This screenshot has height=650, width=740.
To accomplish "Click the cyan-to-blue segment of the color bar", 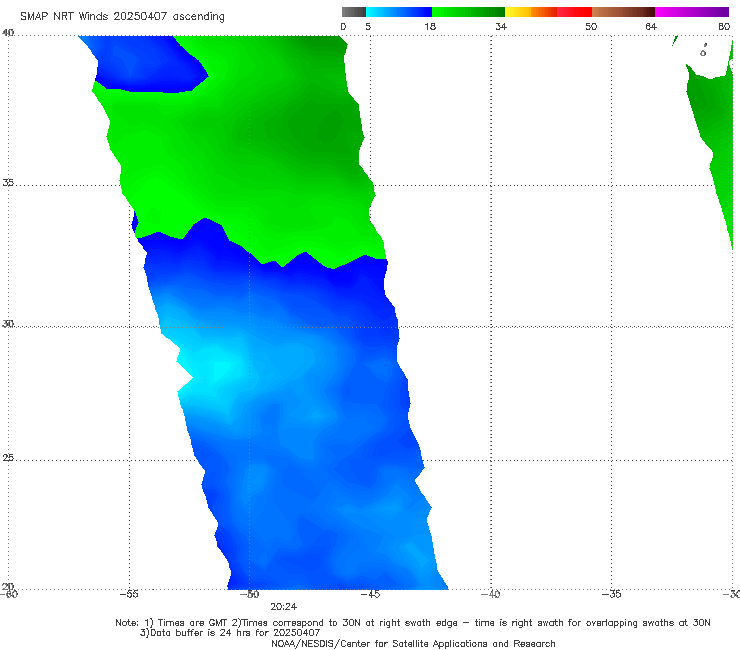I will pyautogui.click(x=399, y=12).
